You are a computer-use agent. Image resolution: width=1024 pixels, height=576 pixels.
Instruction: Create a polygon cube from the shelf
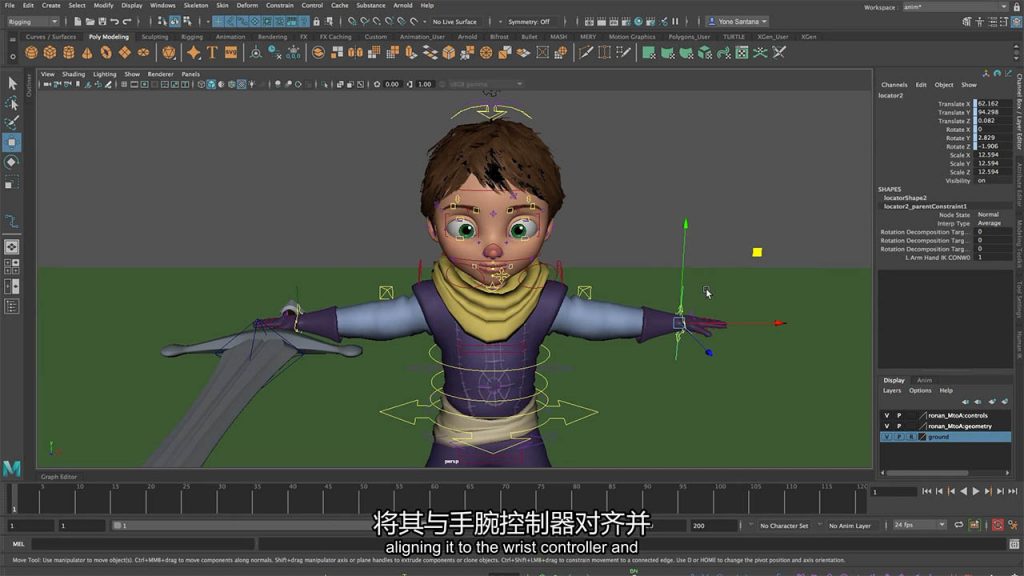tap(50, 53)
